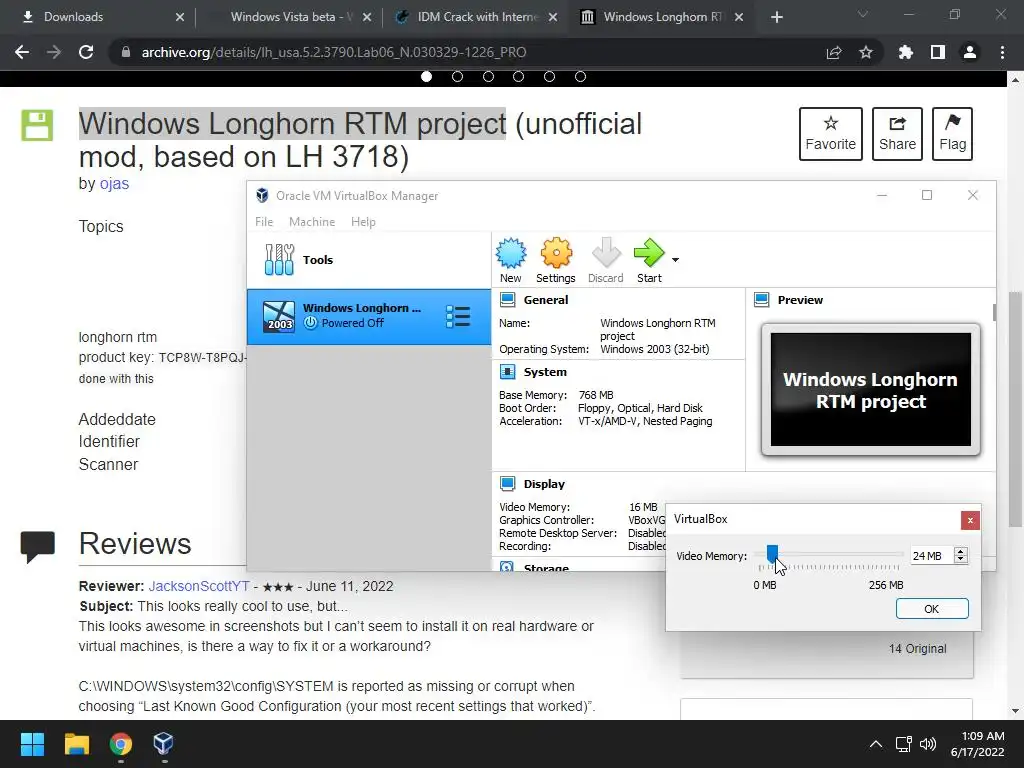1024x768 pixels.
Task: Open uploader ojas profile link
Action: tap(114, 184)
